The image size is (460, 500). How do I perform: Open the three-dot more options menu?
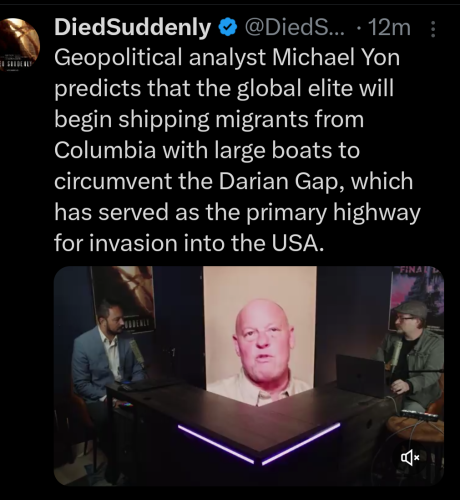point(433,29)
